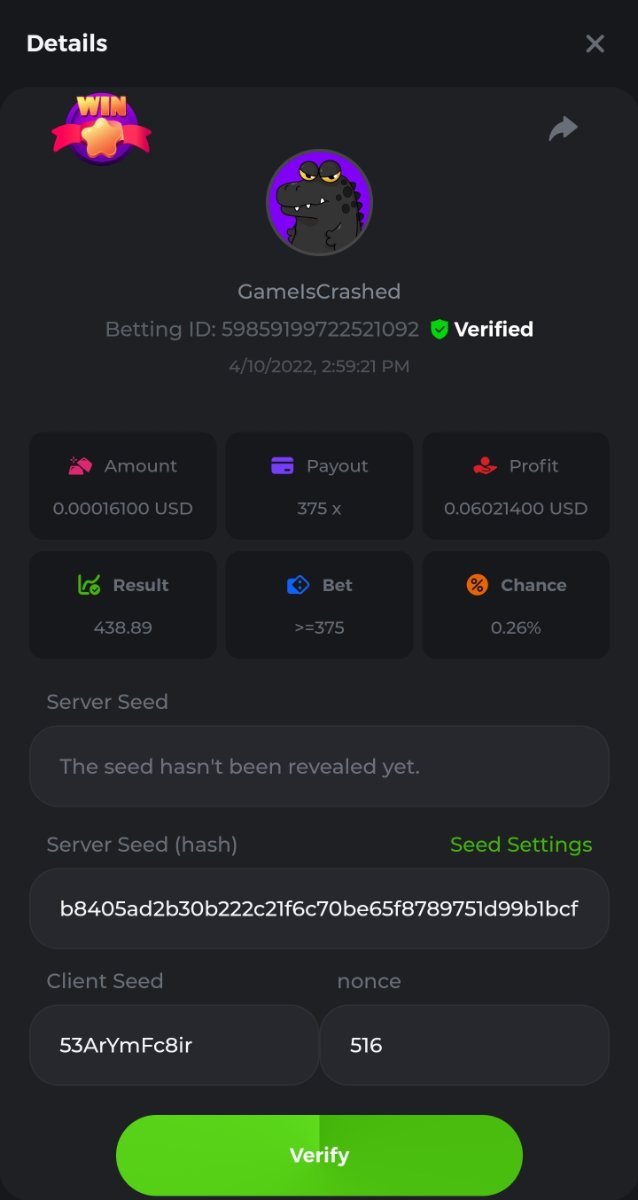Click the Client Seed field

click(x=174, y=1045)
